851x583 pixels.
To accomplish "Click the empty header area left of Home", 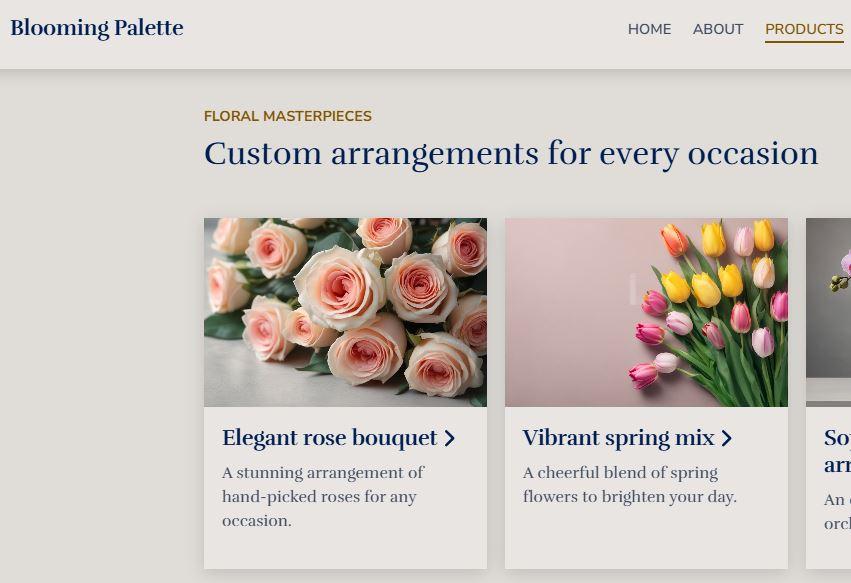I will [x=400, y=30].
